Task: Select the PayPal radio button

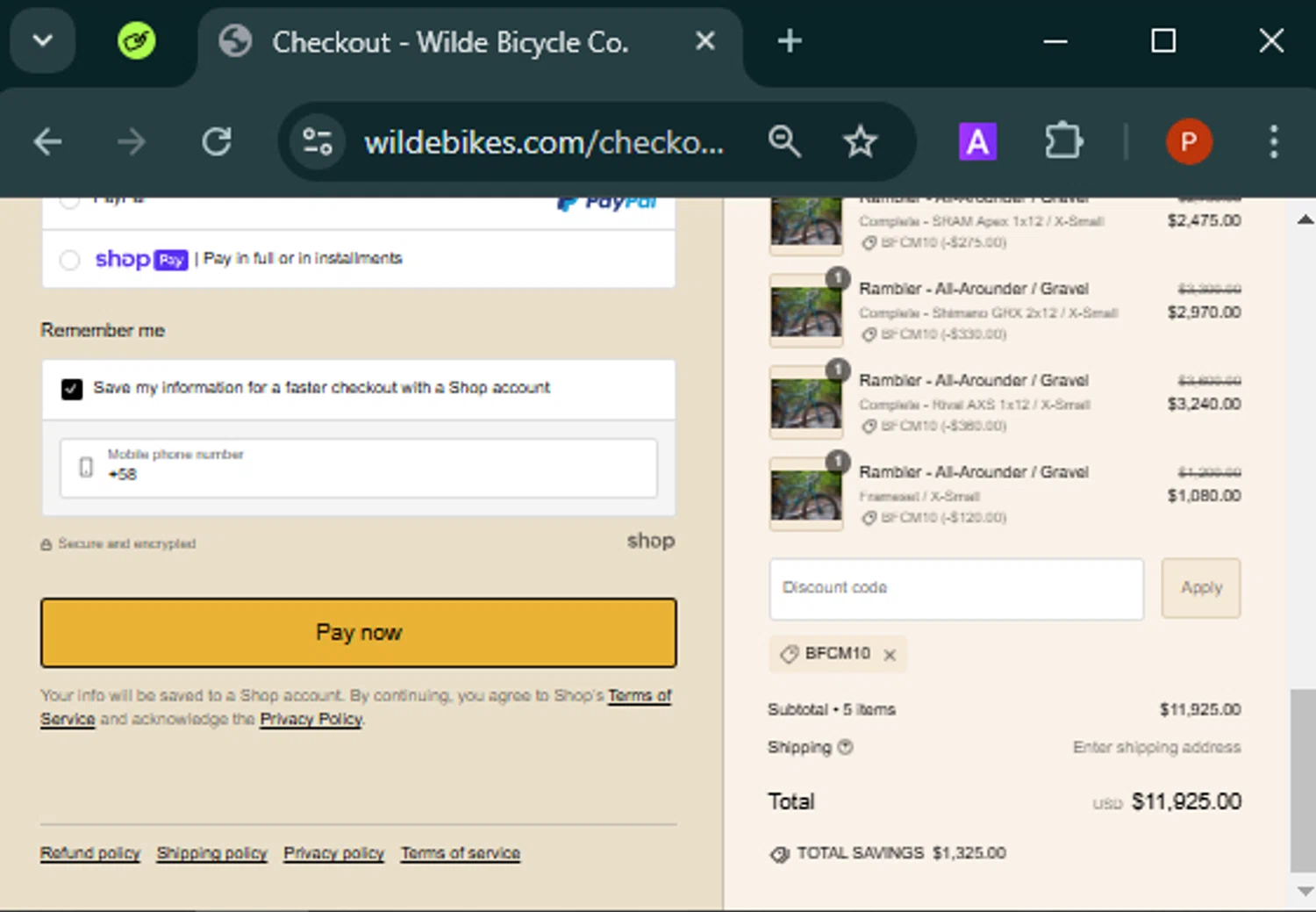Action: pyautogui.click(x=69, y=200)
